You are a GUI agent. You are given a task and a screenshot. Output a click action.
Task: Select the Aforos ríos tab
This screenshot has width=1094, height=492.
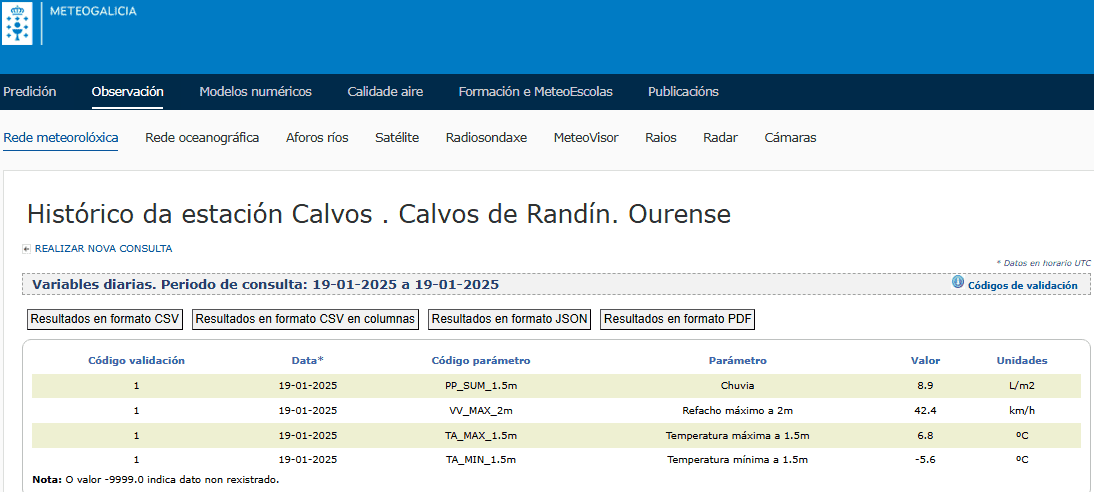(x=317, y=138)
